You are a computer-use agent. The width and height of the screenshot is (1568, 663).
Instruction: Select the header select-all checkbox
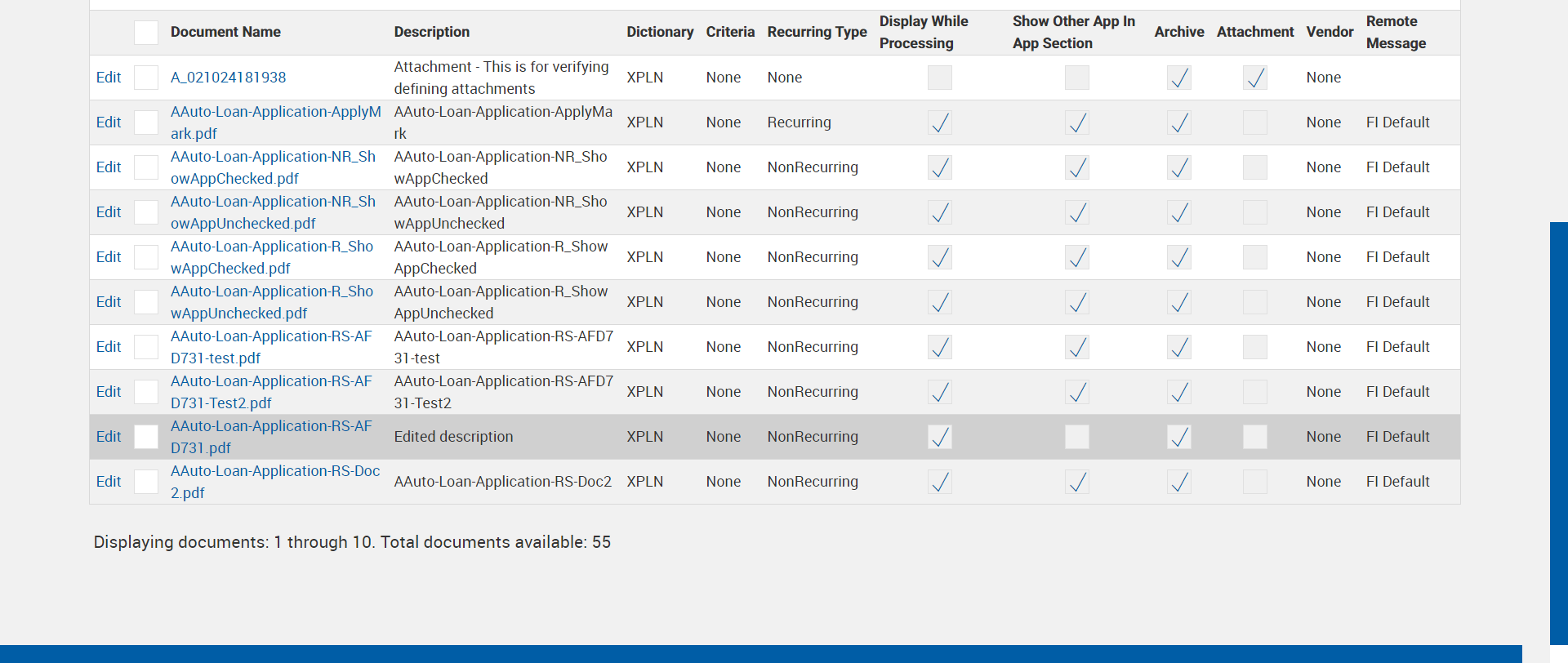point(146,33)
